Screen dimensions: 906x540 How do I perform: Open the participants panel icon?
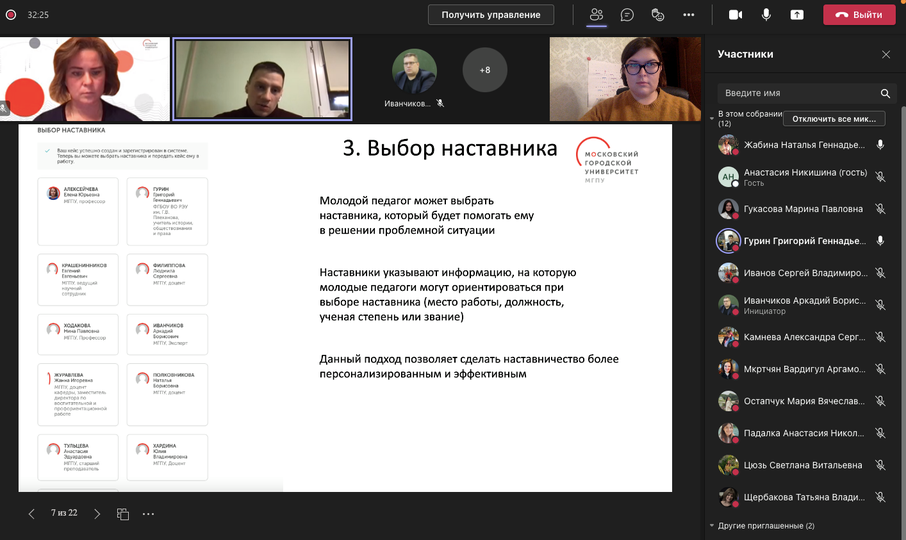pos(596,15)
